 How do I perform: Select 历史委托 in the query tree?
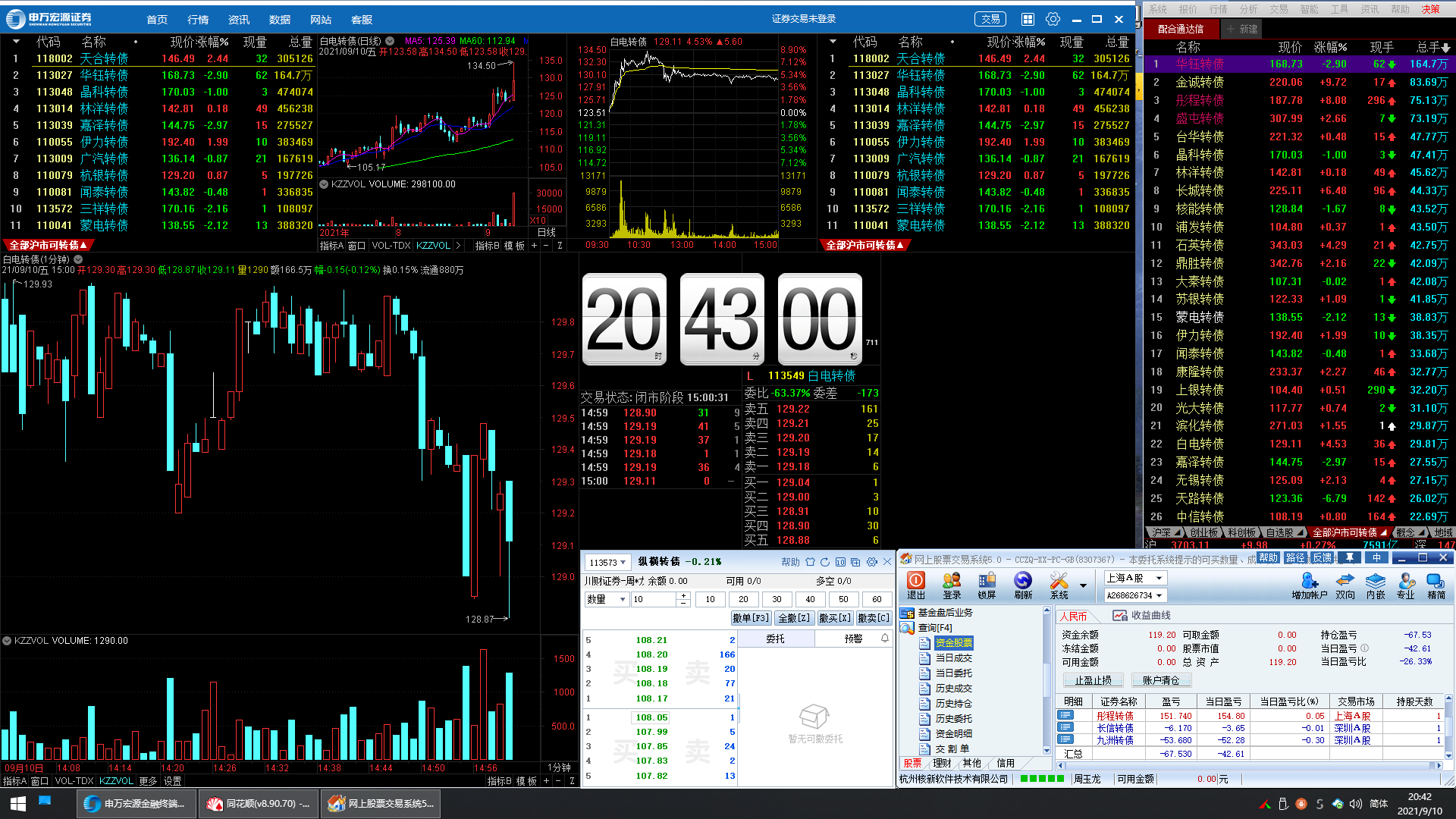pos(952,718)
